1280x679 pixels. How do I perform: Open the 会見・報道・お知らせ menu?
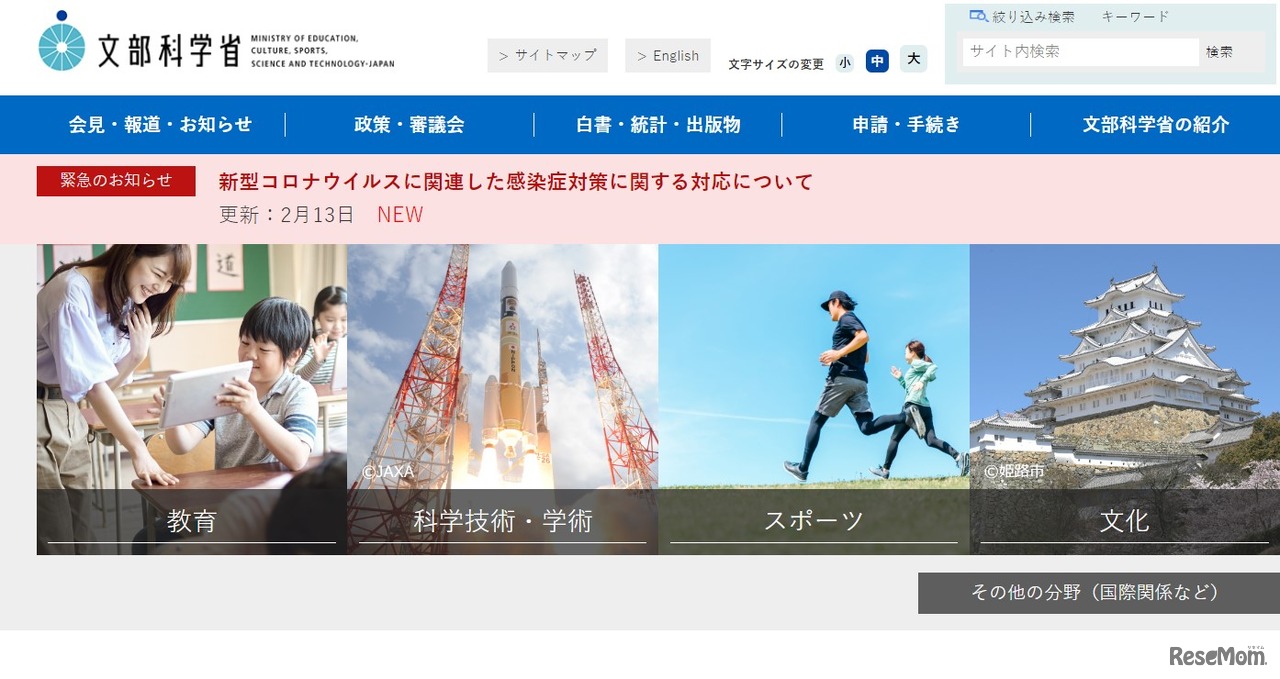pyautogui.click(x=160, y=124)
